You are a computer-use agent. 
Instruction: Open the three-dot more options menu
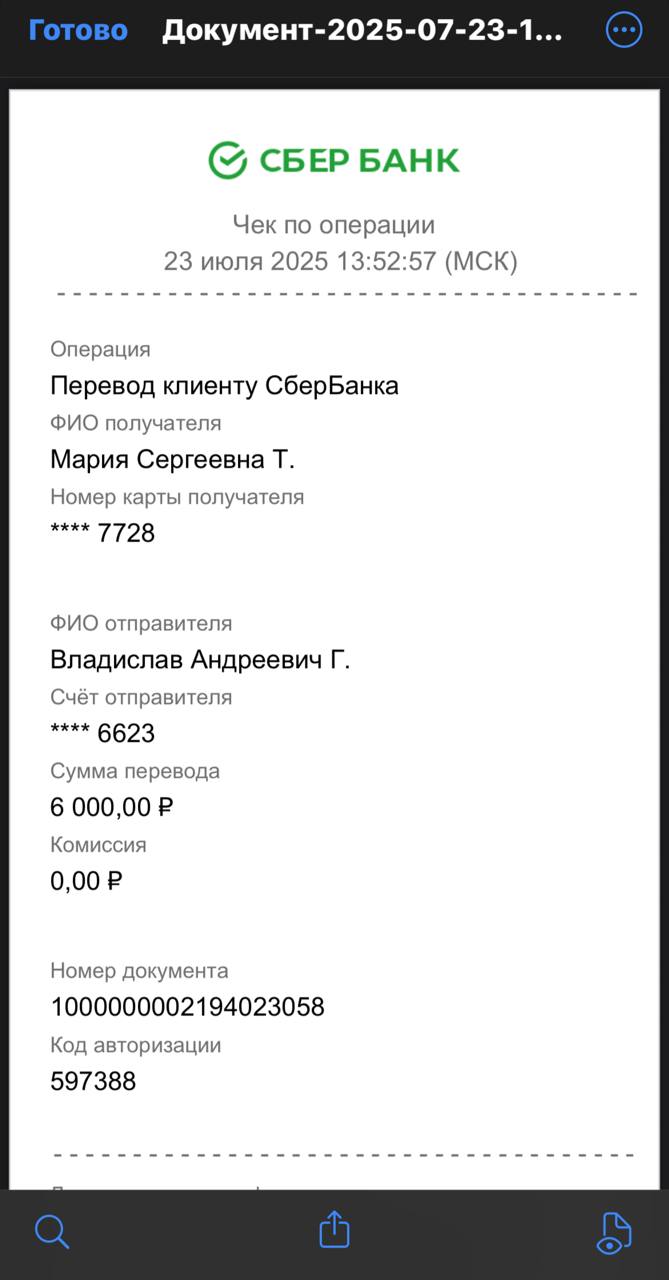point(624,31)
